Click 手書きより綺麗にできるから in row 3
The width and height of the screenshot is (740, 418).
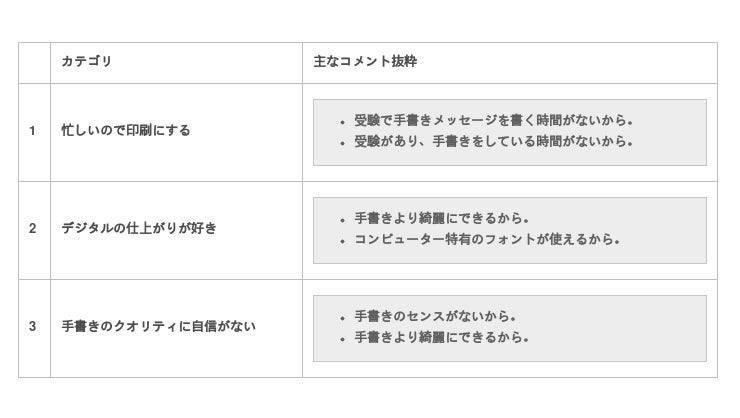click(441, 338)
